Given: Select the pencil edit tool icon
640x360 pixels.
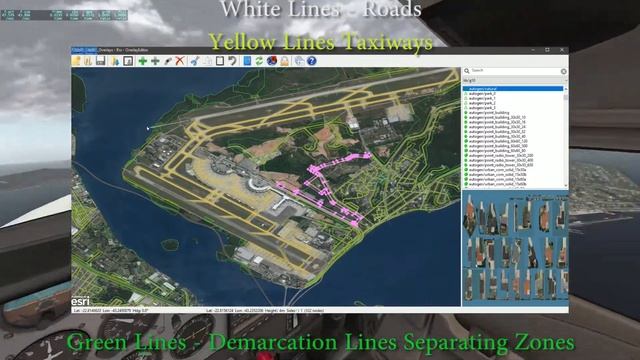Looking at the screenshot, I should pyautogui.click(x=168, y=61).
